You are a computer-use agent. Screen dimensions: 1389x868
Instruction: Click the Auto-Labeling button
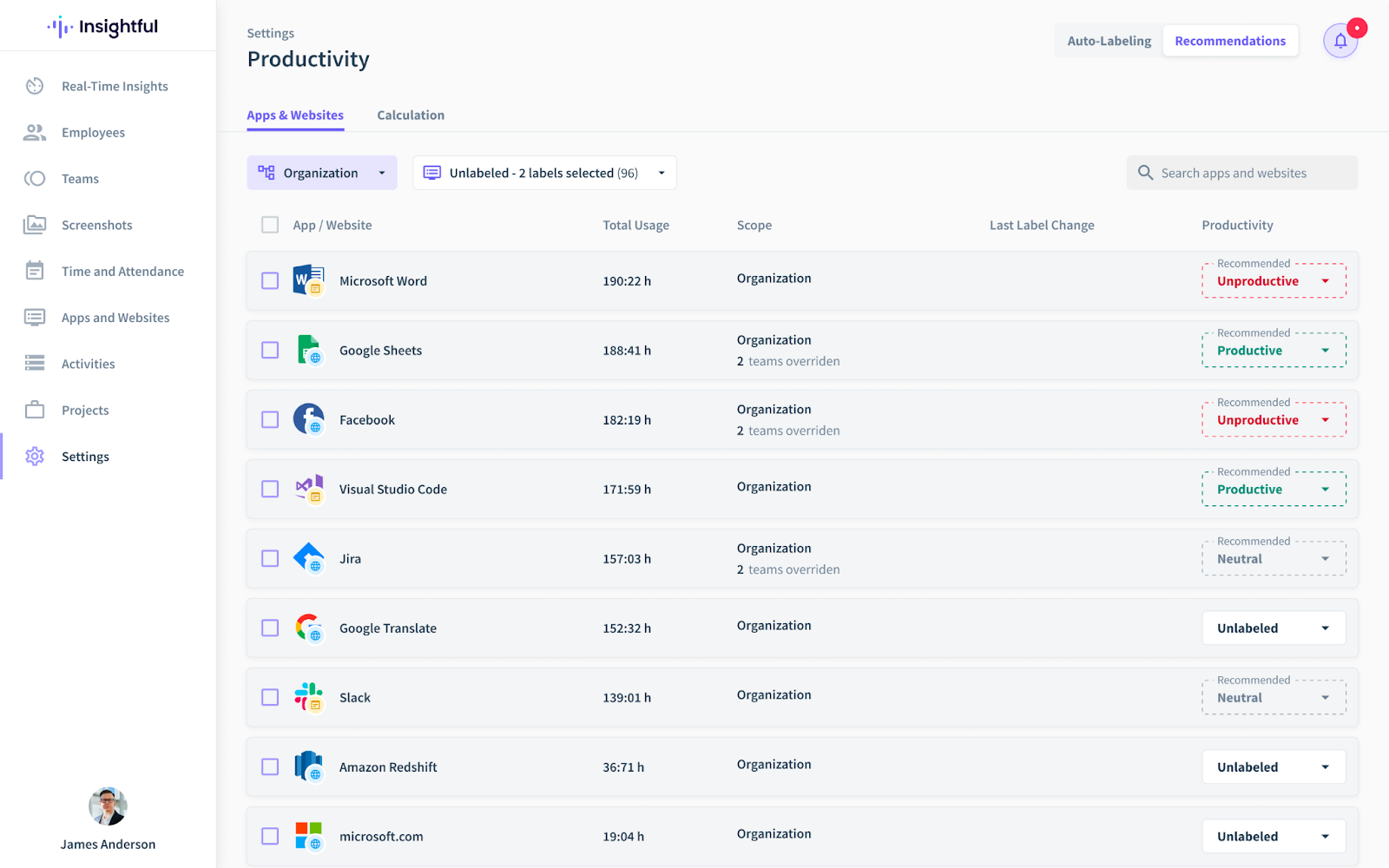tap(1109, 41)
